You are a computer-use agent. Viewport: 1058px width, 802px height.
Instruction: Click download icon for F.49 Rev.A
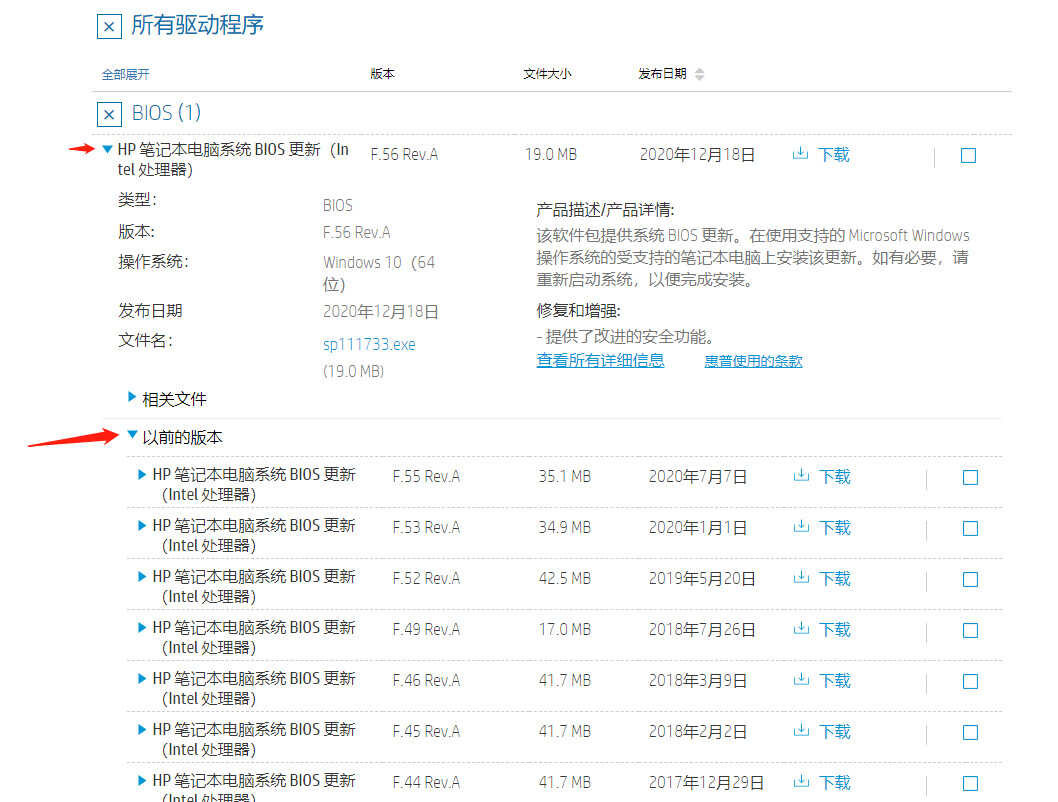[x=801, y=629]
